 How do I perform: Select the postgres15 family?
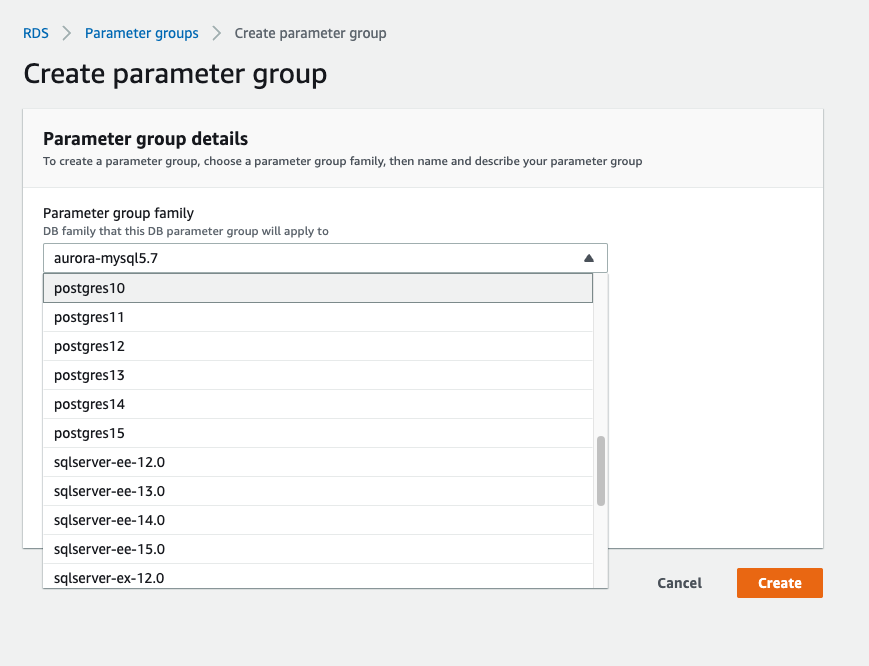coord(318,433)
